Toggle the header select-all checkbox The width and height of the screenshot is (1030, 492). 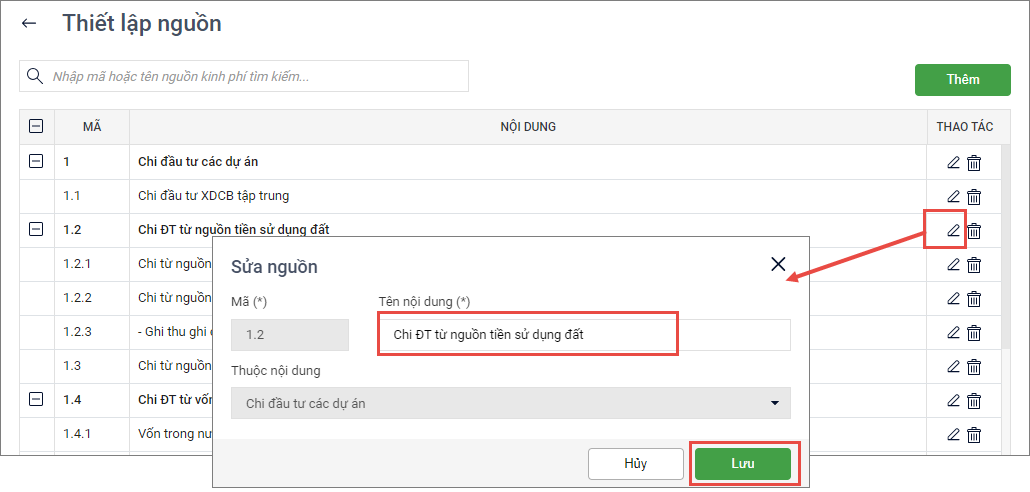tap(36, 127)
